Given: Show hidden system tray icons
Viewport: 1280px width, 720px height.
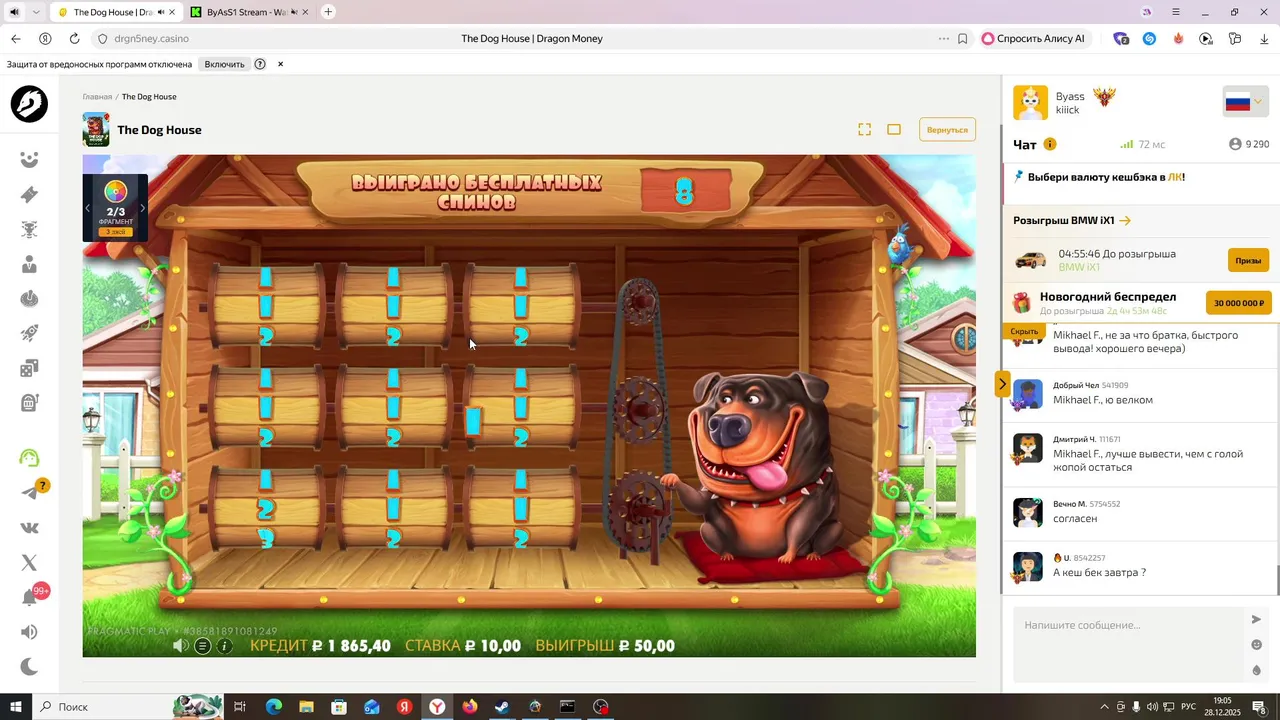Looking at the screenshot, I should pyautogui.click(x=1104, y=707).
